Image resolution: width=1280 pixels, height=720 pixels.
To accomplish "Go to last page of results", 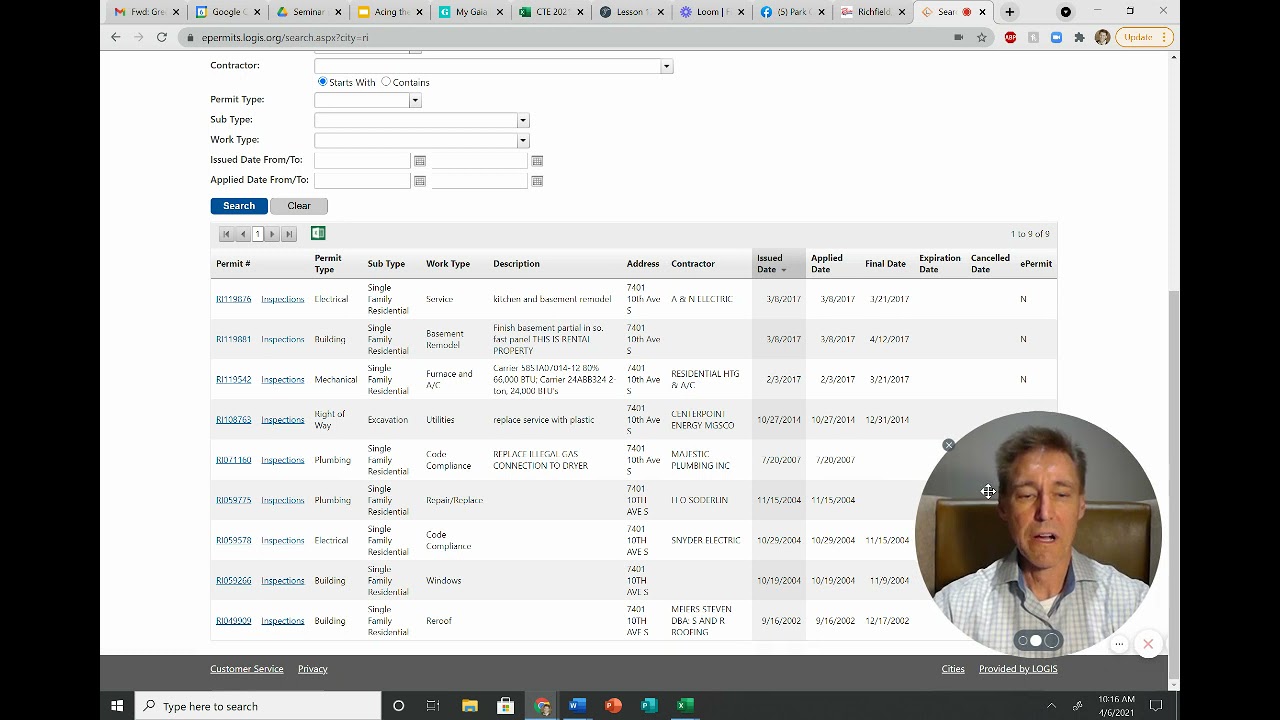I will pyautogui.click(x=289, y=234).
